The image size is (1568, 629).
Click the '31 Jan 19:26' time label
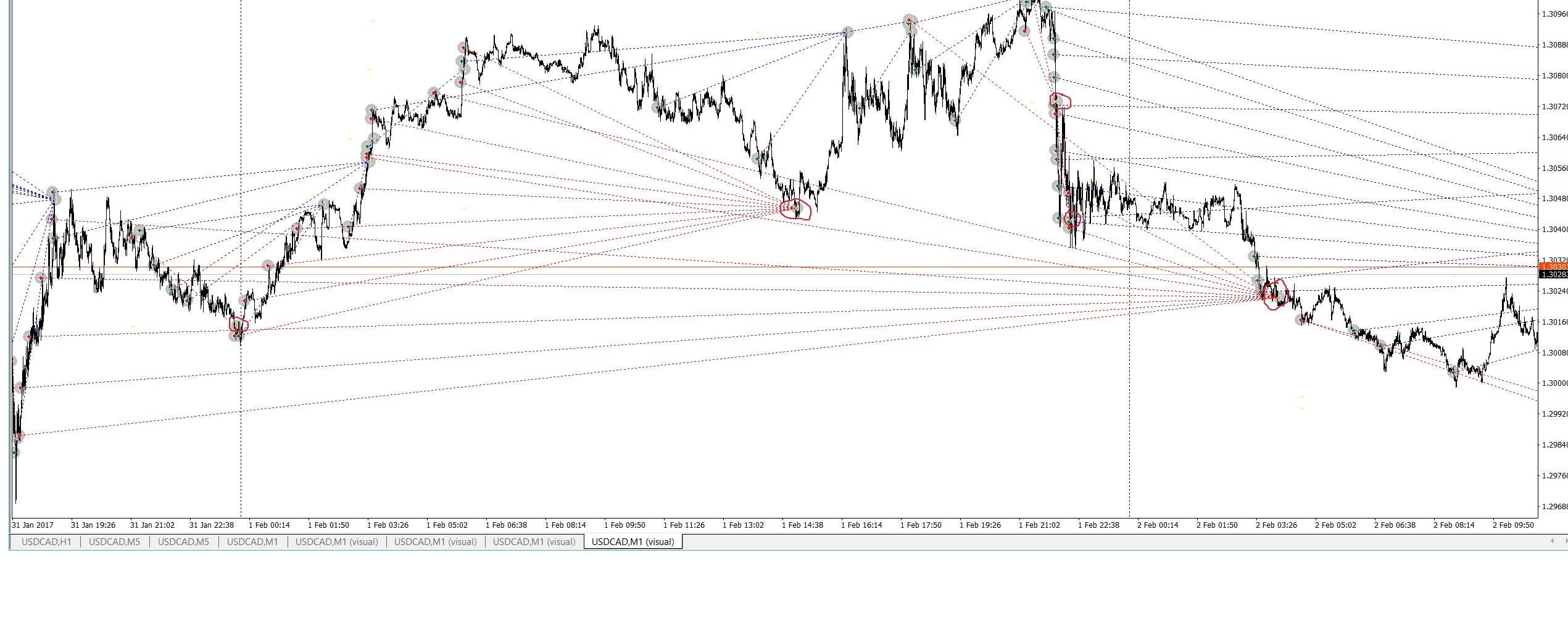(x=93, y=525)
